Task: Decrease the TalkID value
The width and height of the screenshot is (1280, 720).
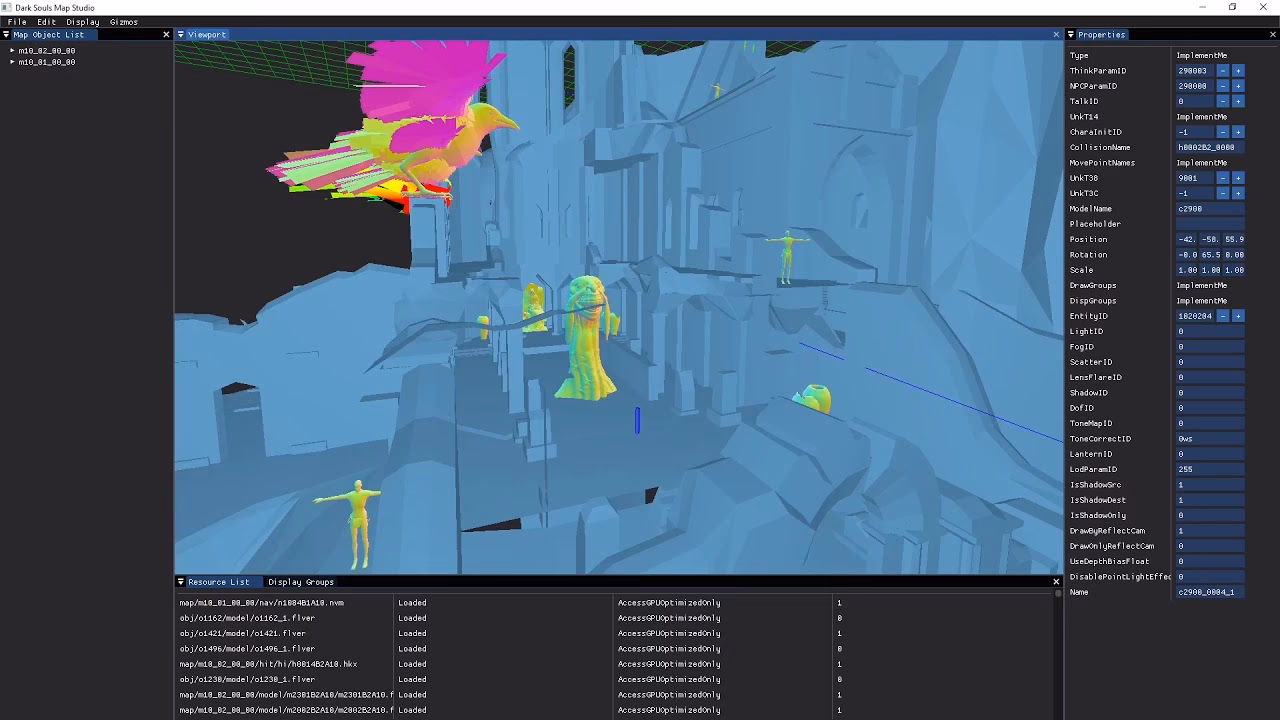Action: (x=1222, y=101)
